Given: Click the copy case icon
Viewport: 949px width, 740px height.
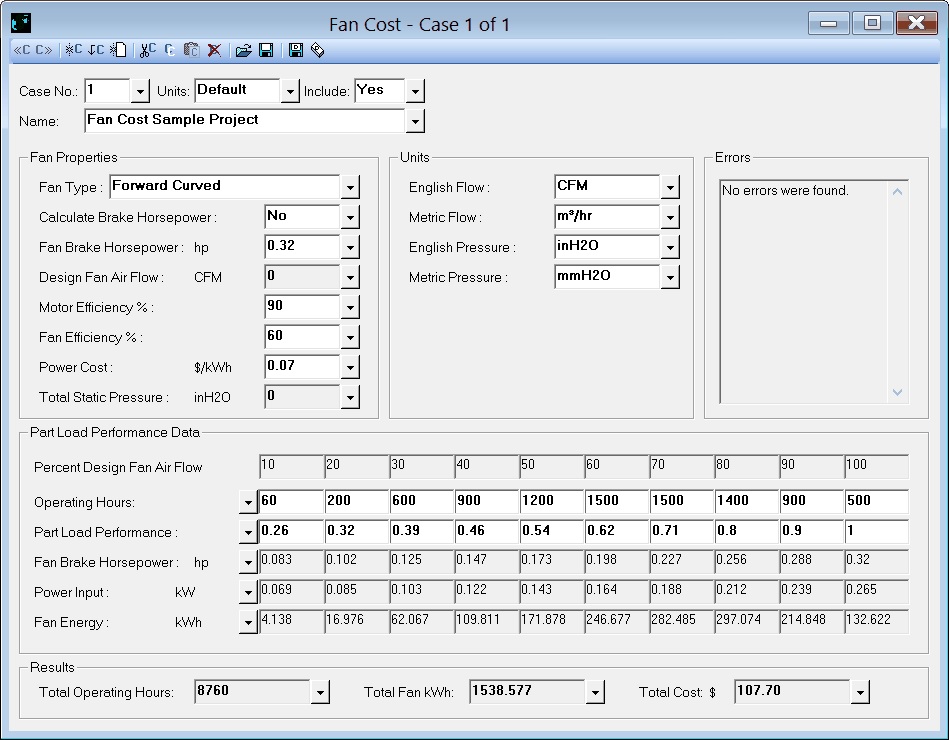Looking at the screenshot, I should tap(169, 50).
